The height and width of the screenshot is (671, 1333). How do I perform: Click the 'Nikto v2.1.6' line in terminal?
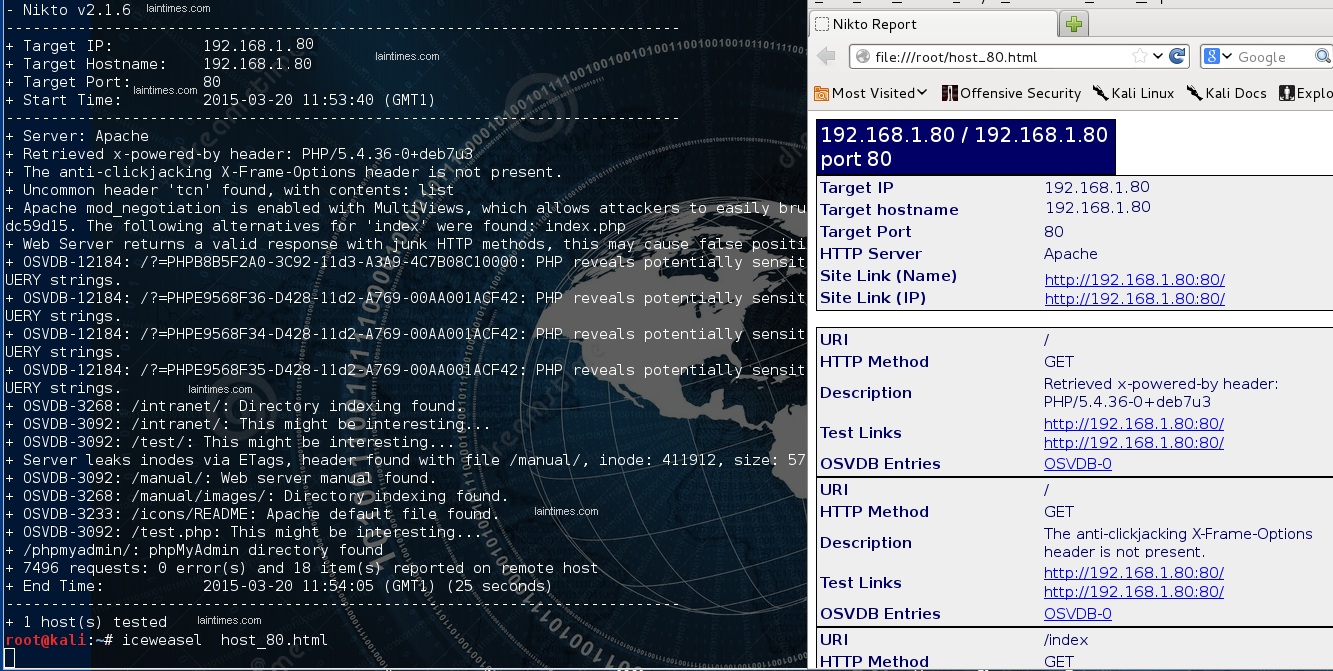[x=69, y=10]
